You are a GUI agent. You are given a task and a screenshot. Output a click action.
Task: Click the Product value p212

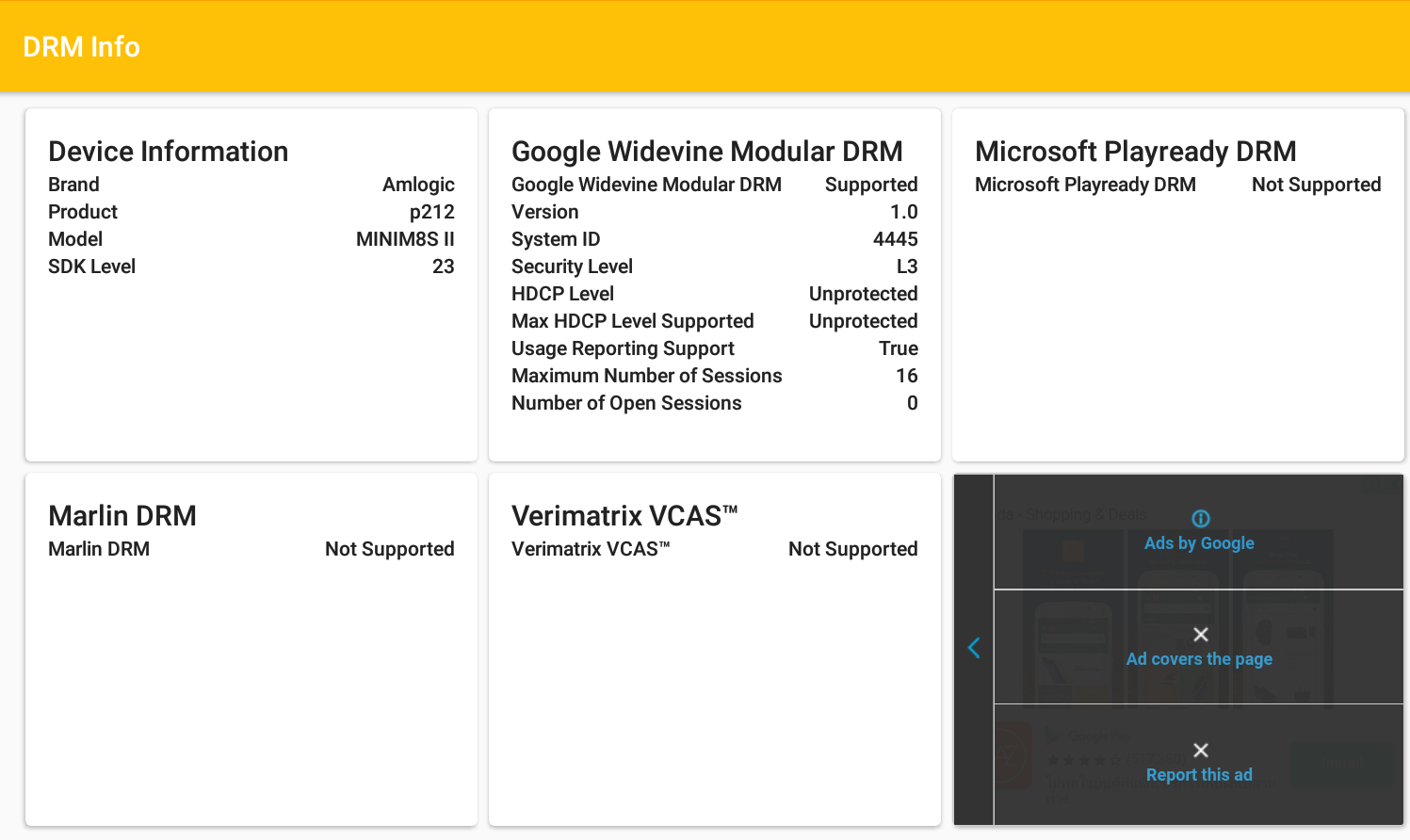point(432,212)
